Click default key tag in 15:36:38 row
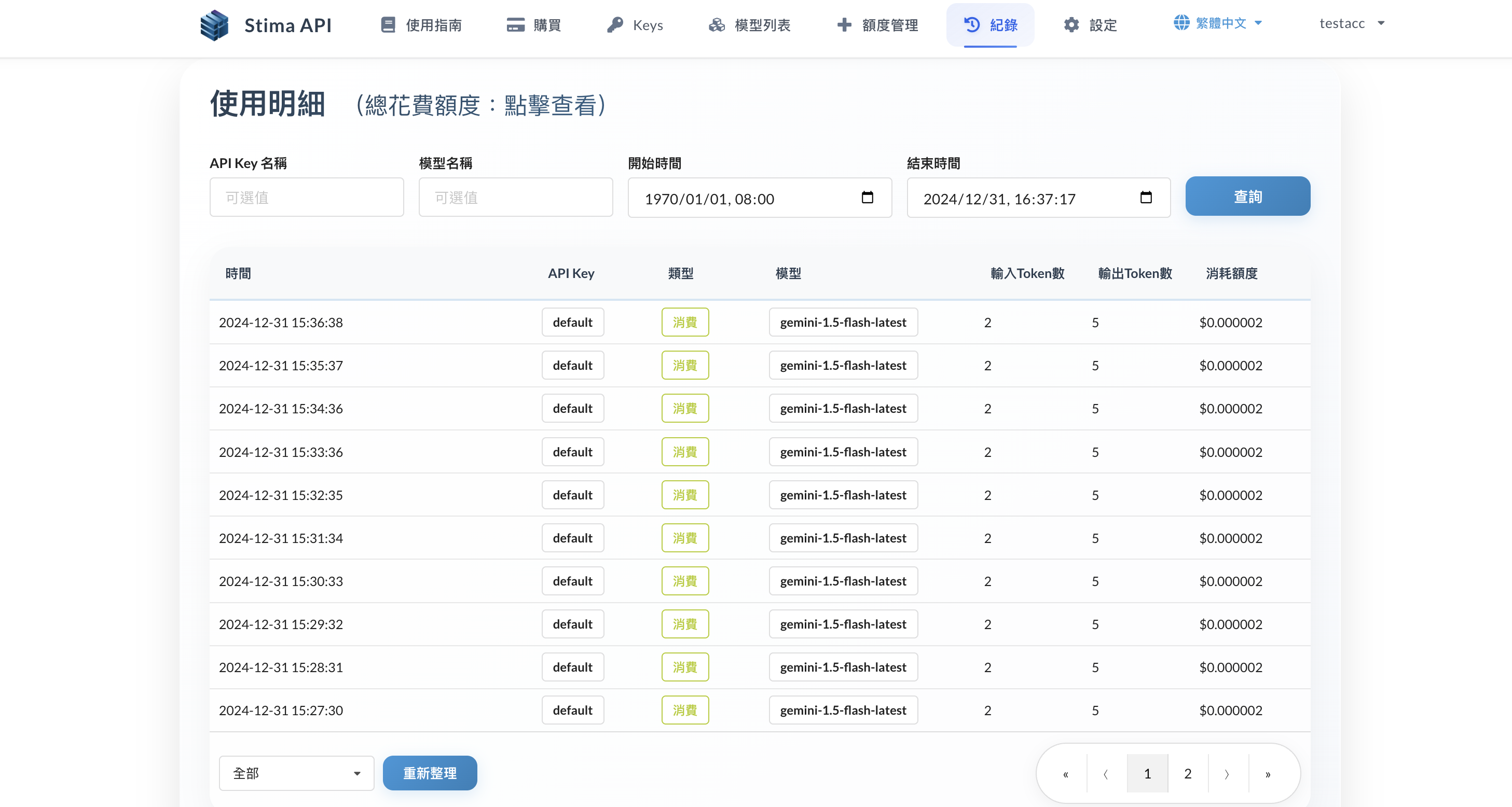This screenshot has height=807, width=1512. [x=572, y=322]
